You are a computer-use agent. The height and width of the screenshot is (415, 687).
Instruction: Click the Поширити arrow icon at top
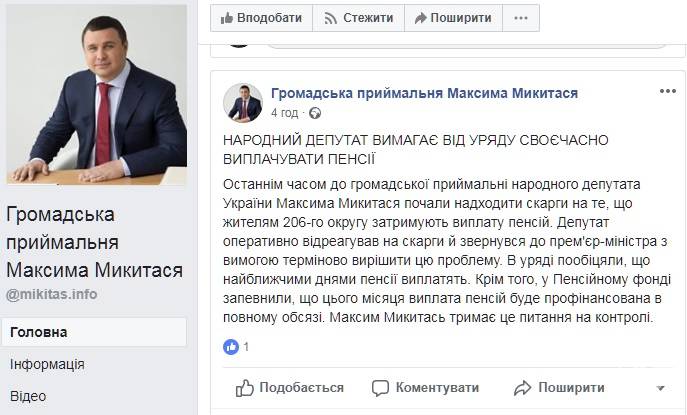tap(421, 18)
